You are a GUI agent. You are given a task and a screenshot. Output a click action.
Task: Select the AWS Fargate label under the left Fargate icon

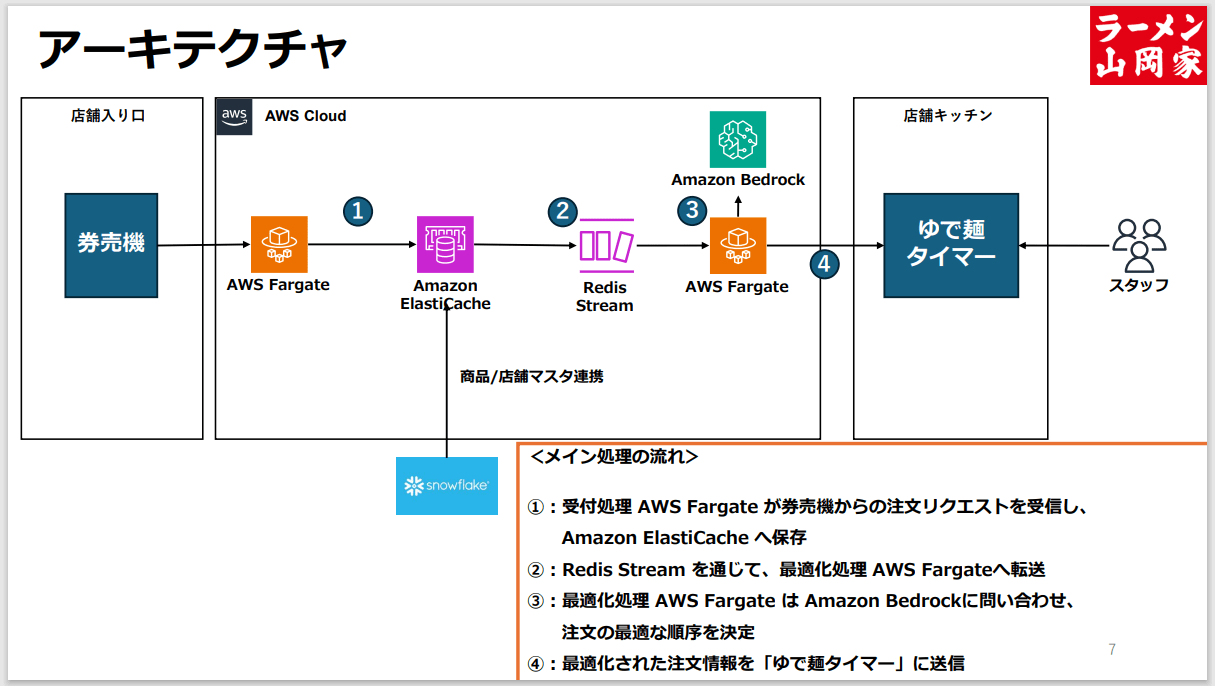click(x=278, y=285)
